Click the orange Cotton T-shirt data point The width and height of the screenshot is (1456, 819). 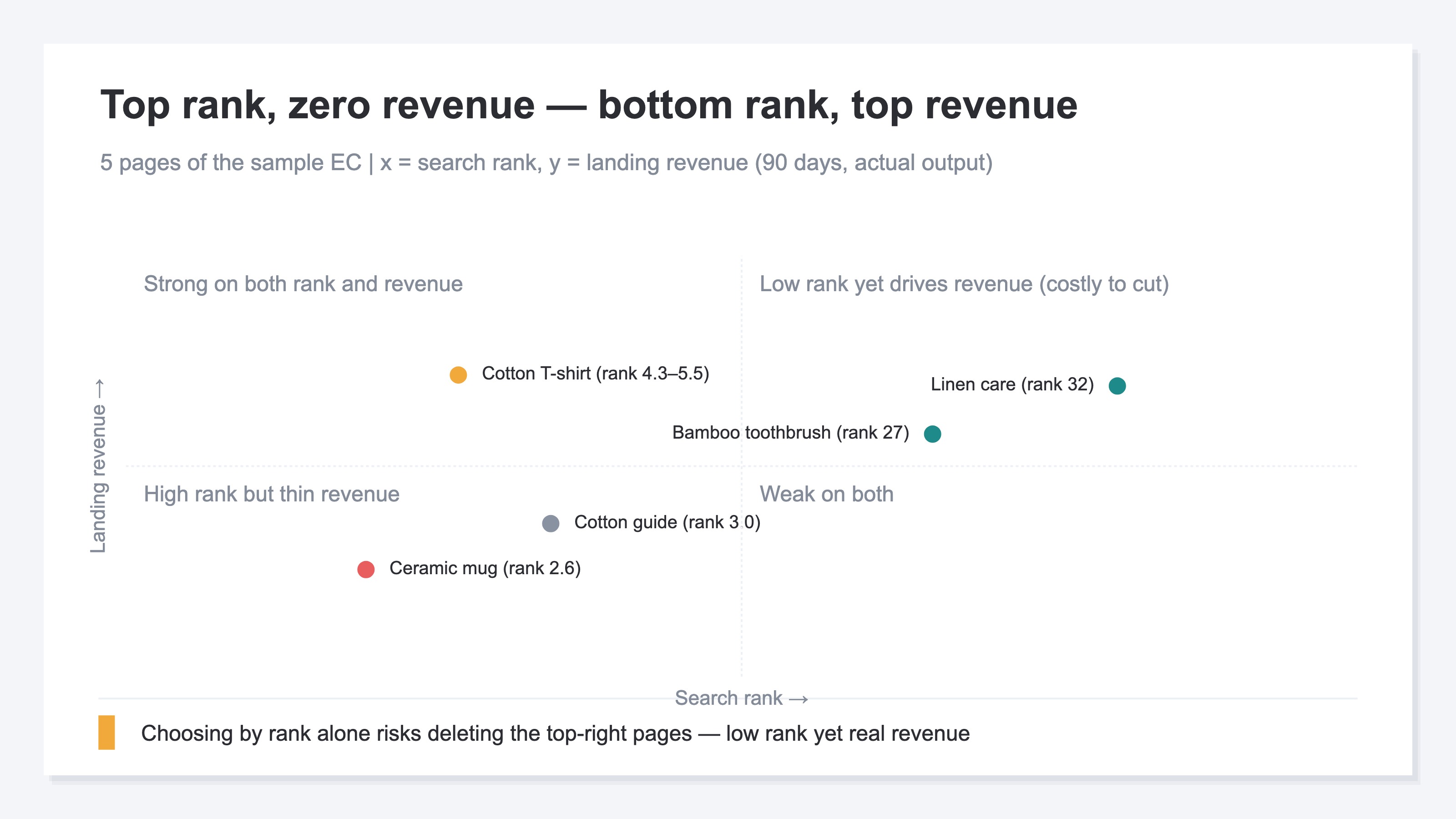[458, 375]
